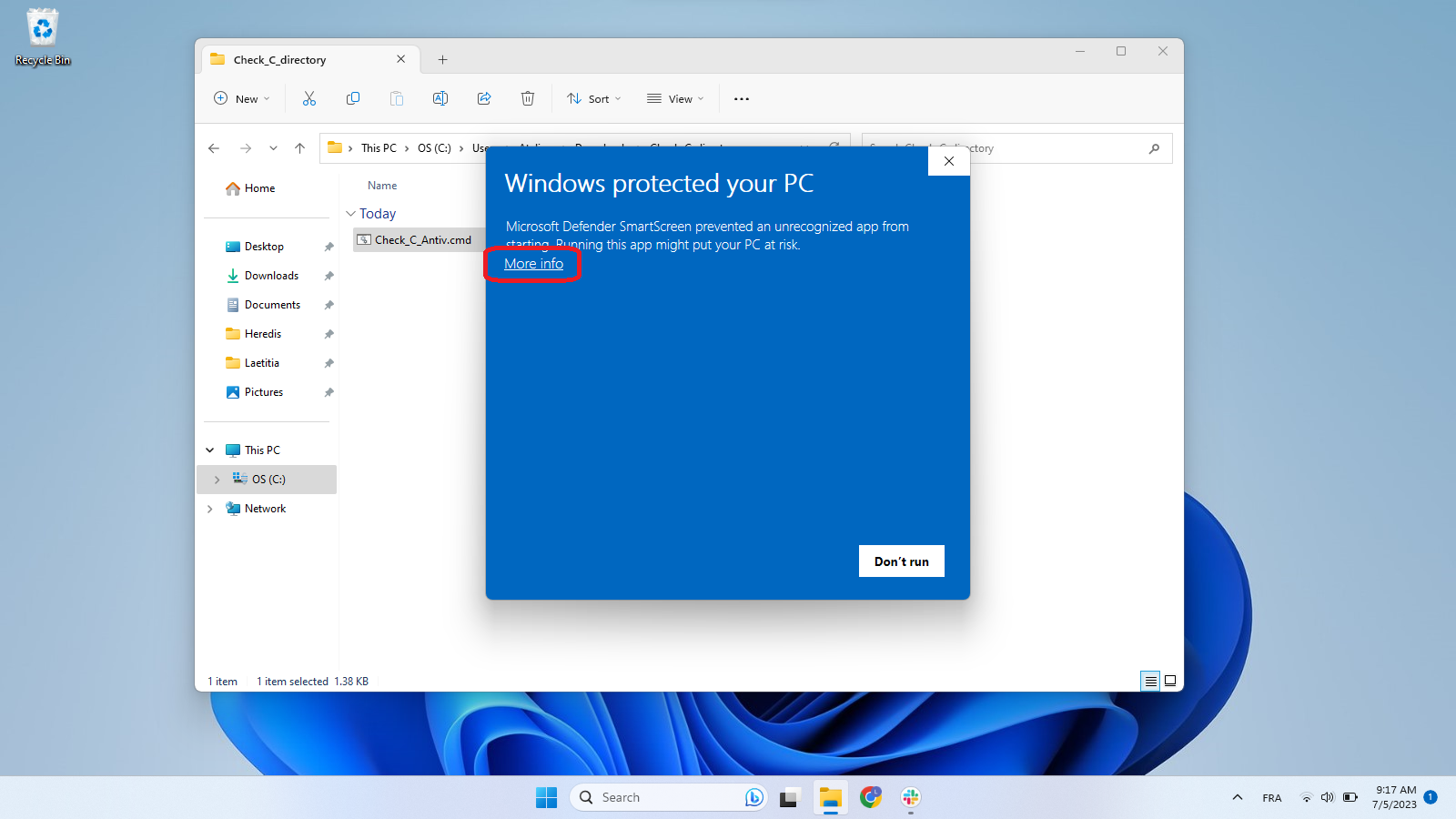
Task: Select the Check_C_directory tab
Action: 300,60
